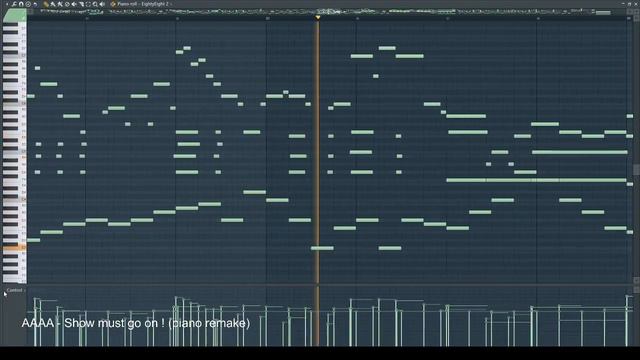
Task: Select the Mute tool icon
Action: pyautogui.click(x=74, y=4)
